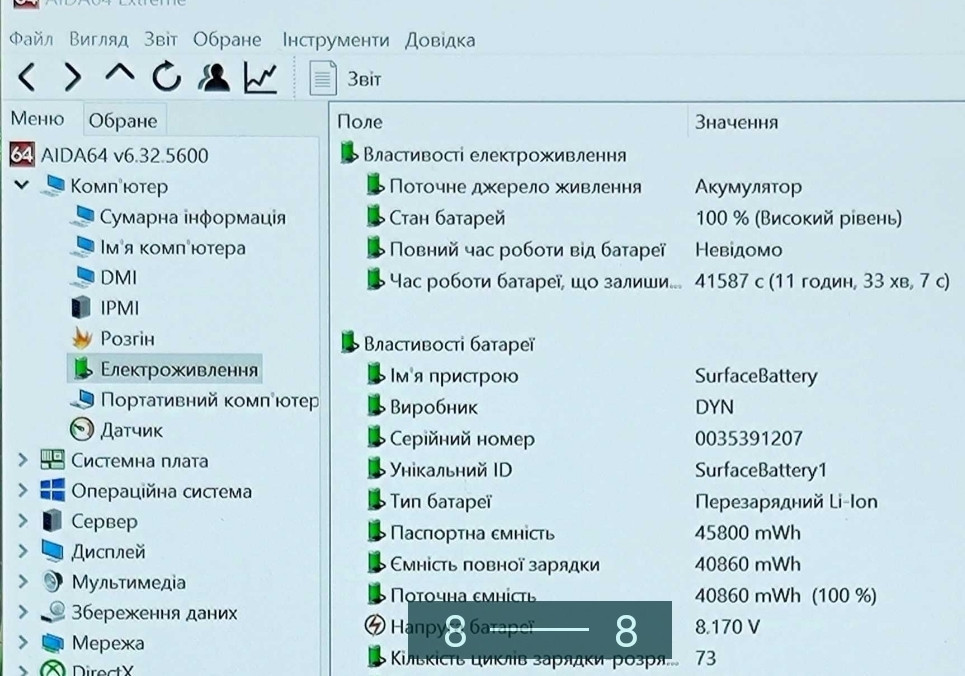Image resolution: width=965 pixels, height=676 pixels.
Task: Expand the Операційна система node
Action: pos(22,492)
